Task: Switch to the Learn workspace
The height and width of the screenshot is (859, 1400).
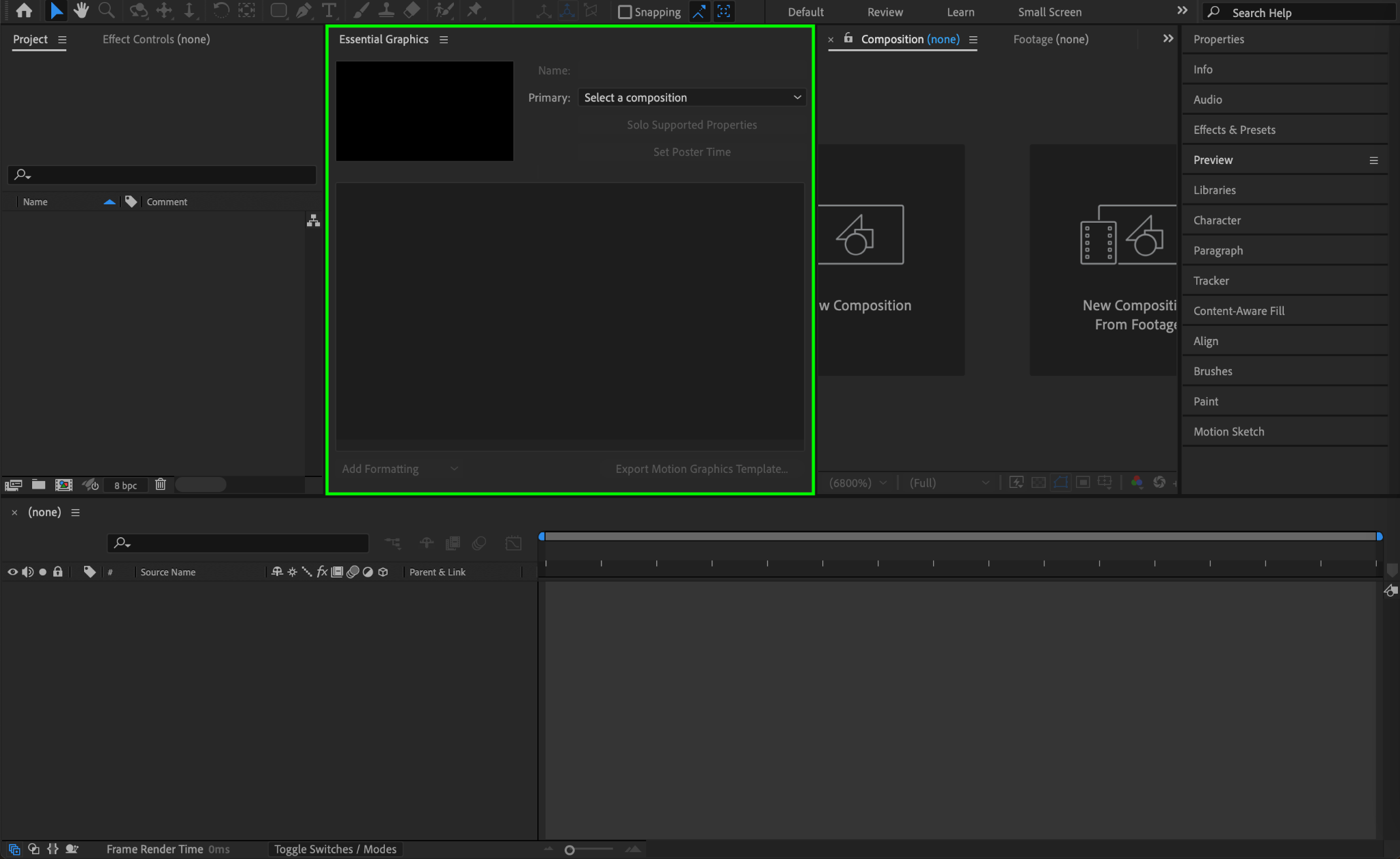Action: coord(960,12)
